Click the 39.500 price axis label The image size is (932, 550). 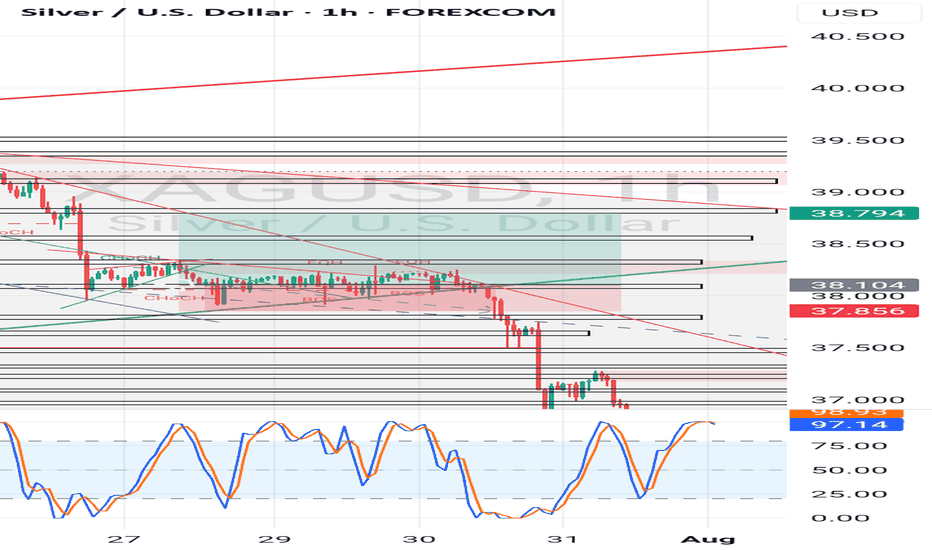point(858,140)
